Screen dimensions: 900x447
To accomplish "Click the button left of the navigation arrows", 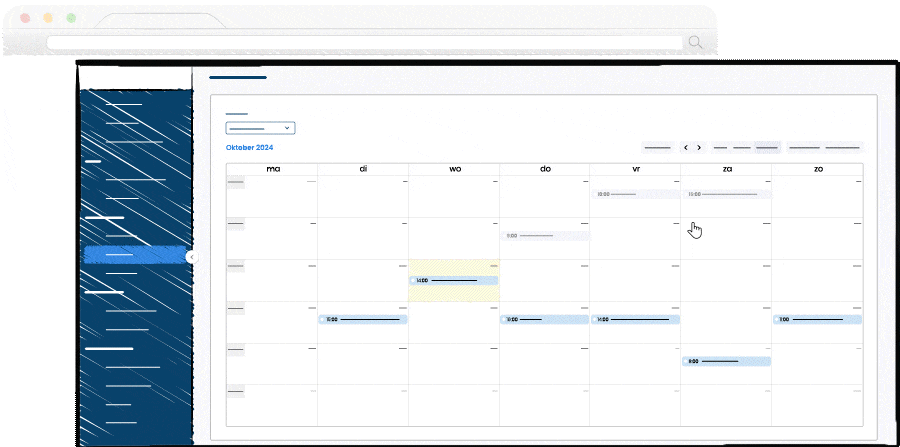I will pyautogui.click(x=658, y=147).
